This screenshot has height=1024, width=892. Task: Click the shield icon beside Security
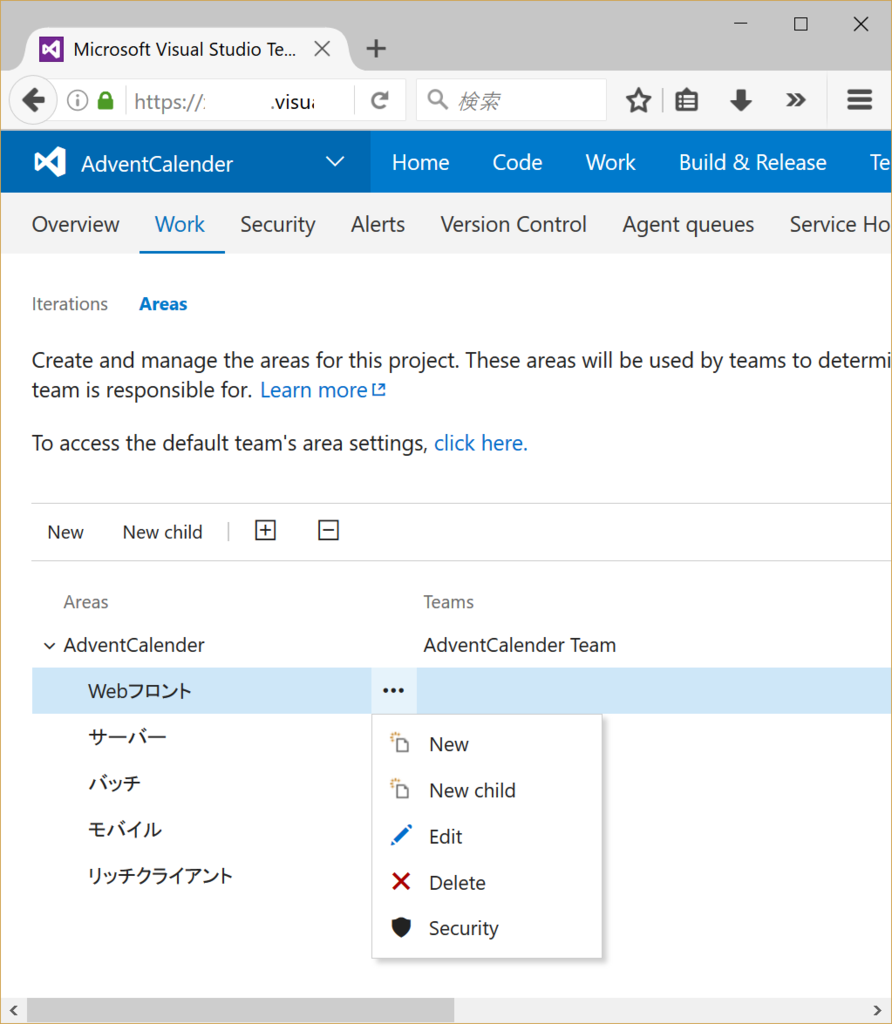pos(401,927)
